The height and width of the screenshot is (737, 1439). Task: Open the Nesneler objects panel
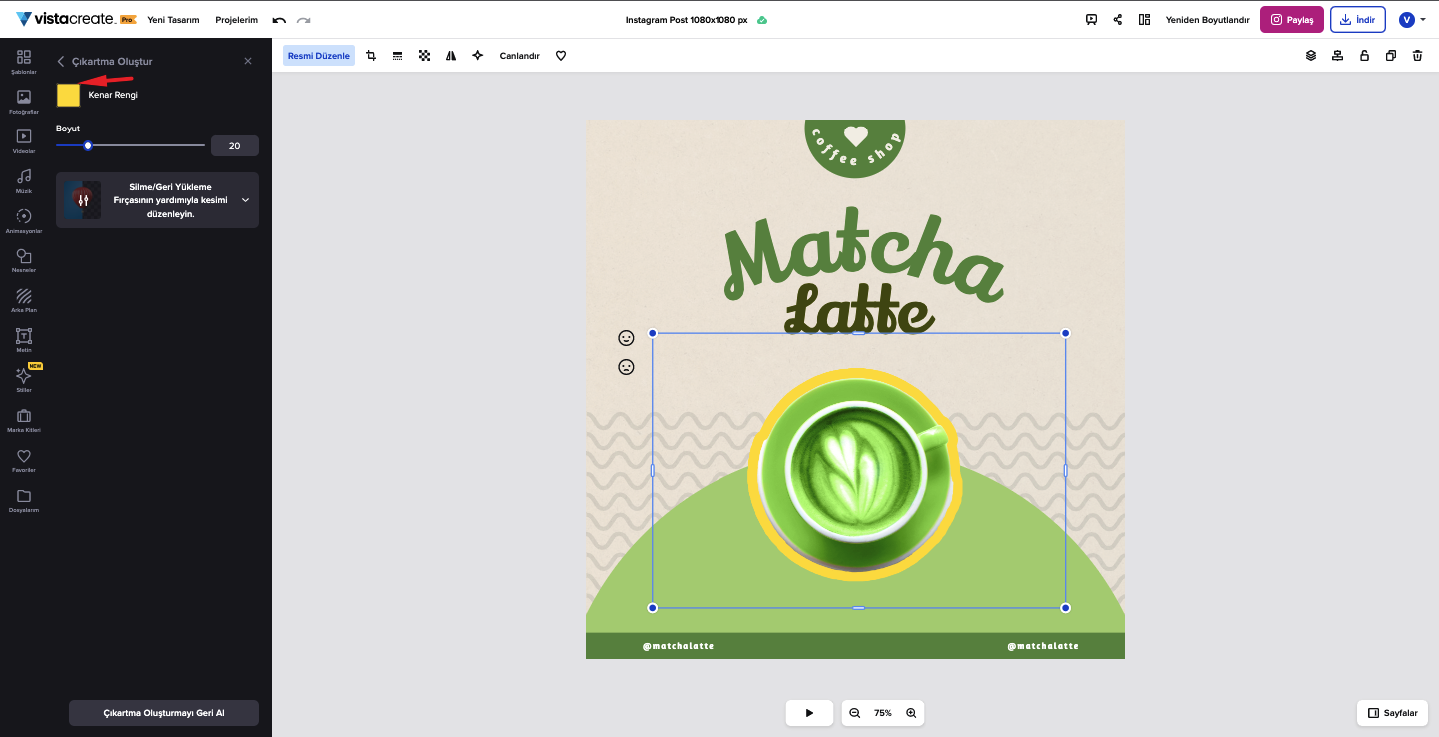(x=24, y=261)
